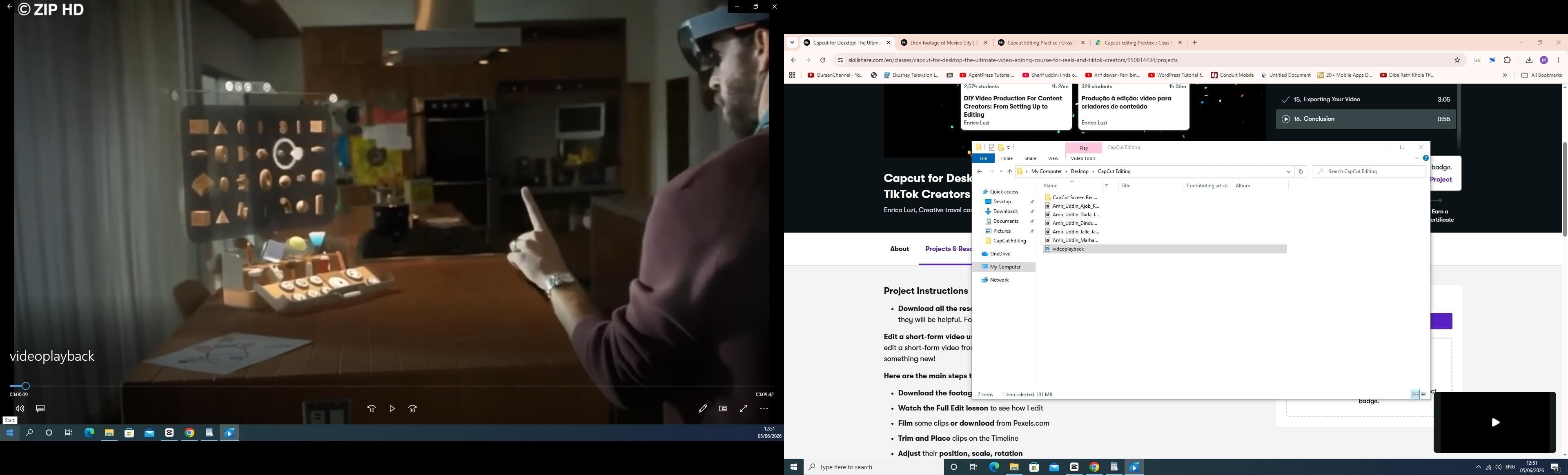This screenshot has height=475, width=1568.
Task: Open Explorer 'Video Tools' ribbon tab
Action: click(1083, 158)
